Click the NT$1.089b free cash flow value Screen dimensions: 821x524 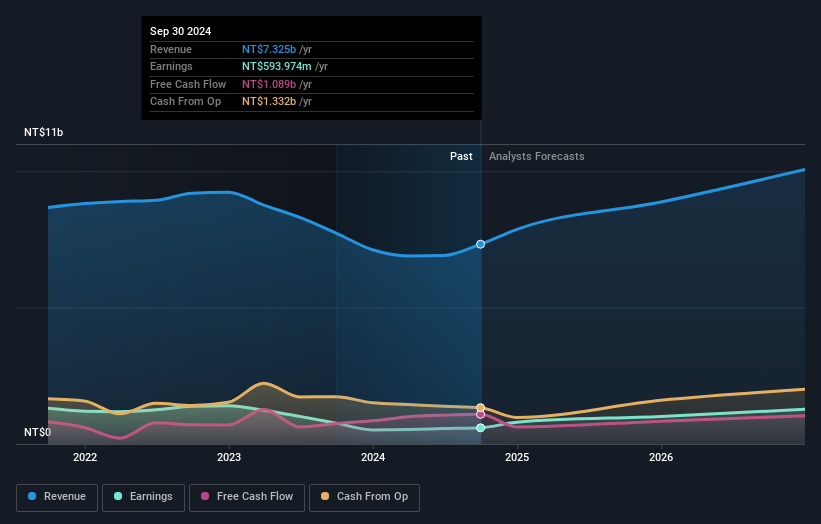[269, 84]
